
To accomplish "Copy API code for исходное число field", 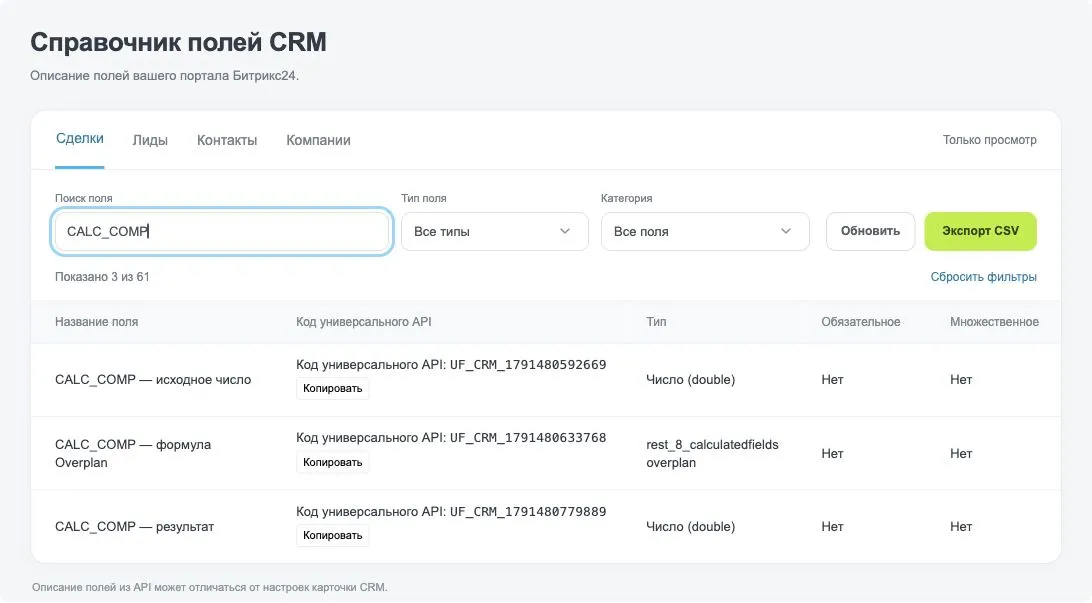I will point(332,389).
